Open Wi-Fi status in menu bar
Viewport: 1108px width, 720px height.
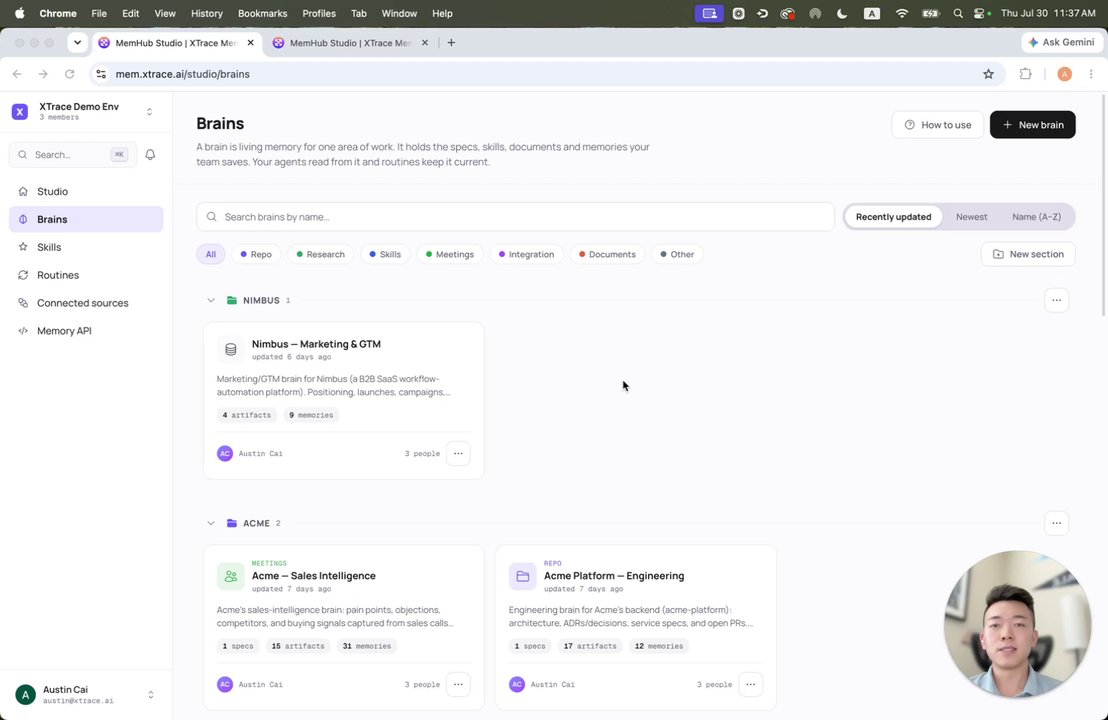tap(902, 13)
